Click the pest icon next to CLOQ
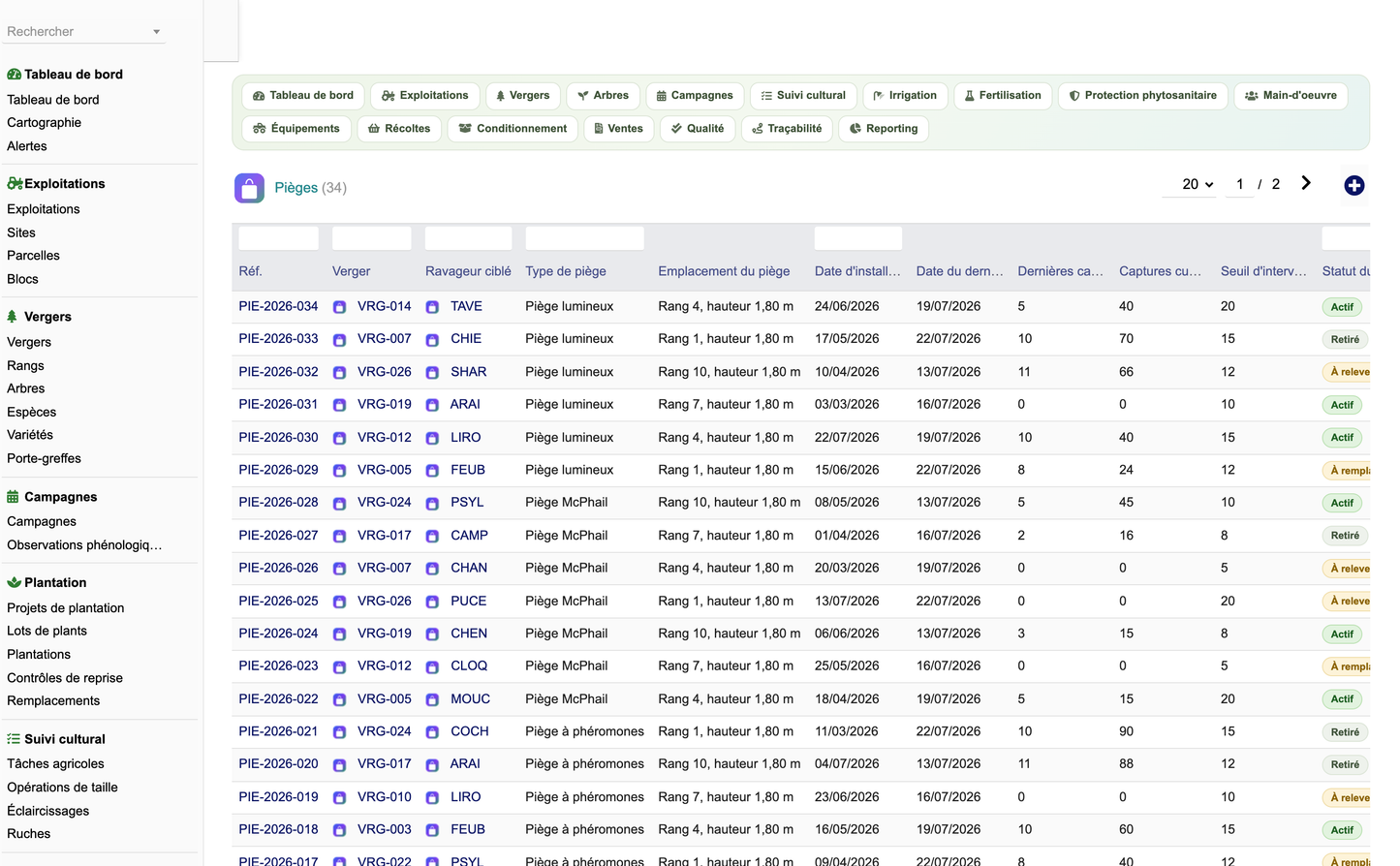Screen dimensions: 1400x866 tap(432, 667)
